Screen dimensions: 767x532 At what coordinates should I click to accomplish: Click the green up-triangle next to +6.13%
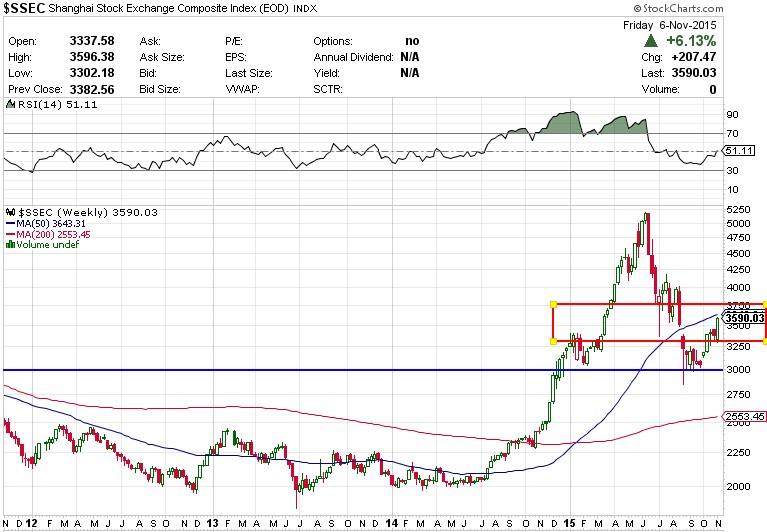coord(651,41)
